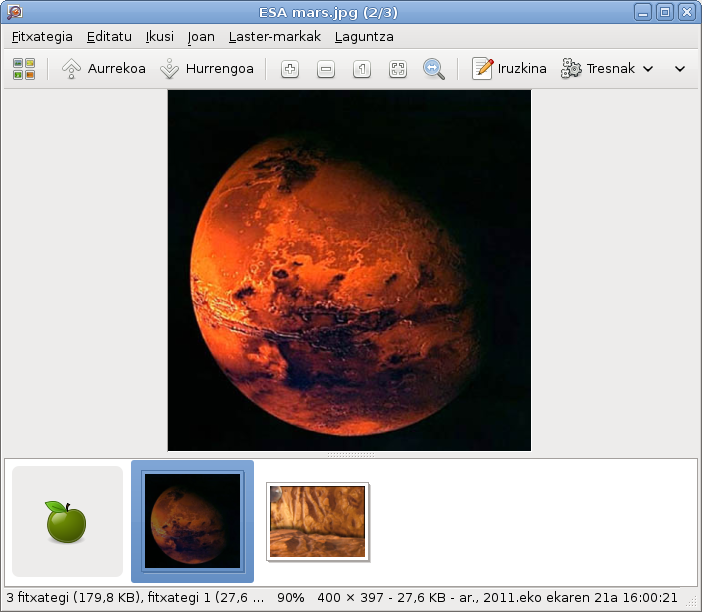The height and width of the screenshot is (612, 702).
Task: Click the zoom in icon
Action: [290, 69]
